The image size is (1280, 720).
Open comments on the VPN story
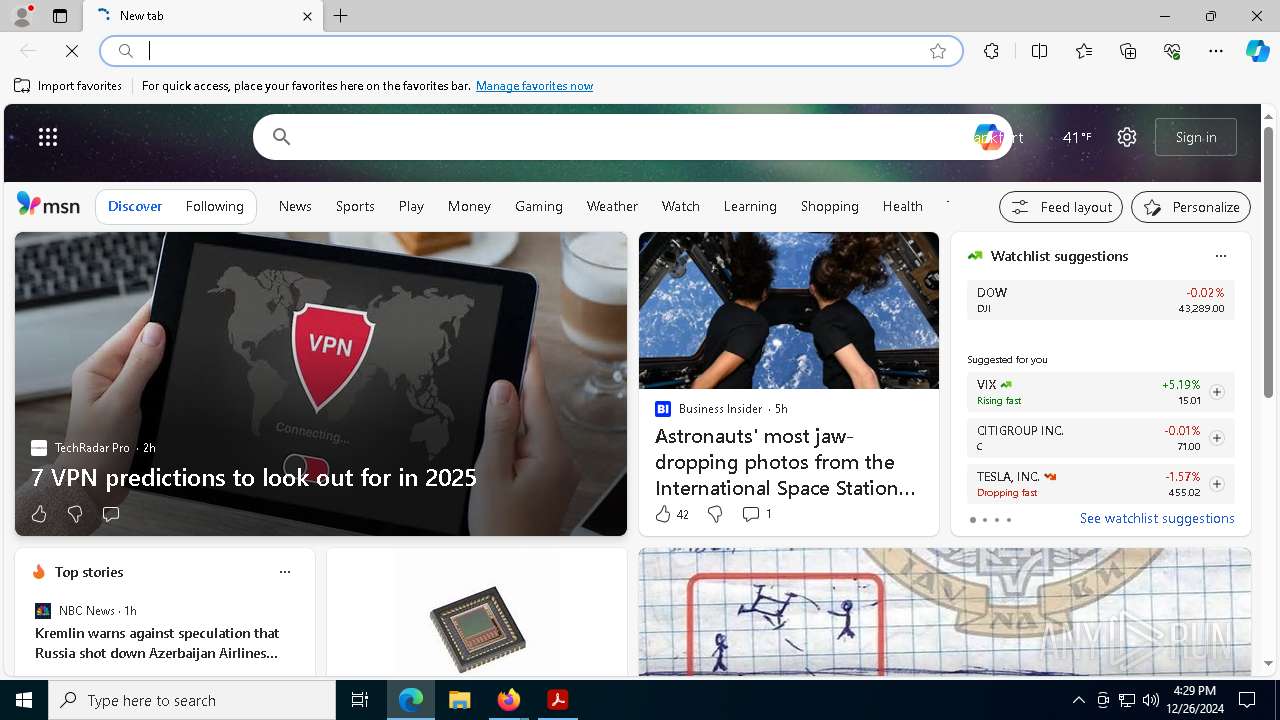click(x=111, y=514)
